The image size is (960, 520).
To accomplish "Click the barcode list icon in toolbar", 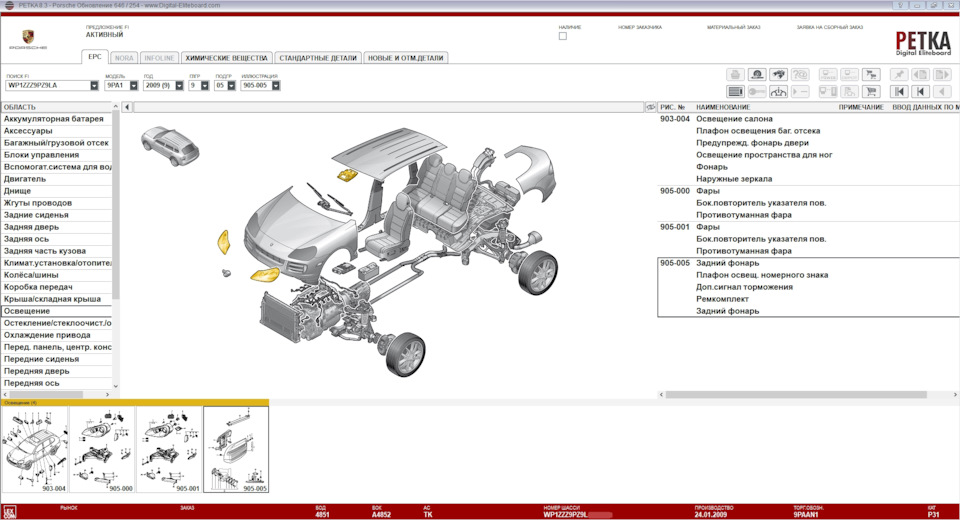I will pyautogui.click(x=735, y=91).
